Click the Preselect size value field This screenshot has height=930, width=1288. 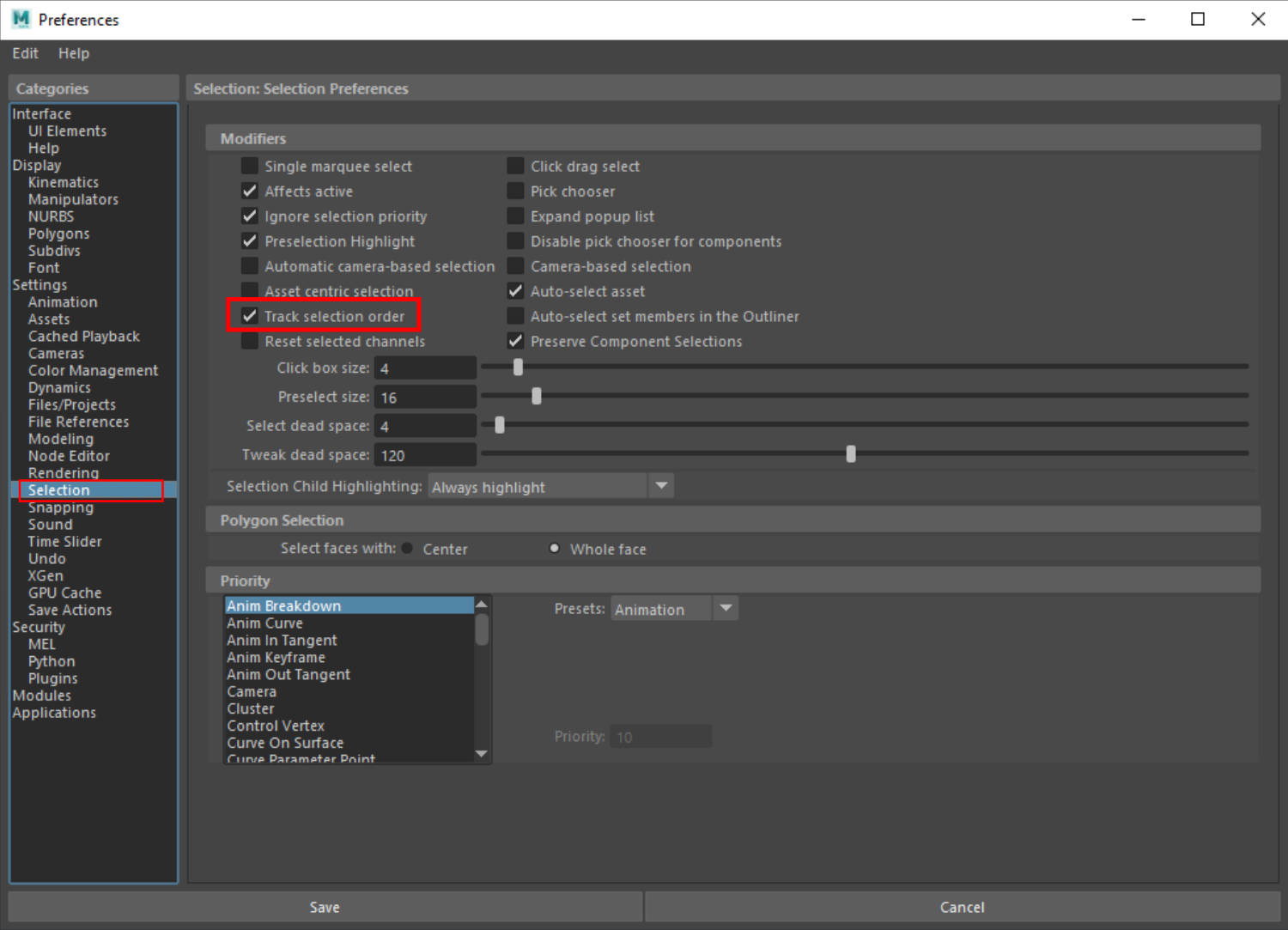point(425,397)
